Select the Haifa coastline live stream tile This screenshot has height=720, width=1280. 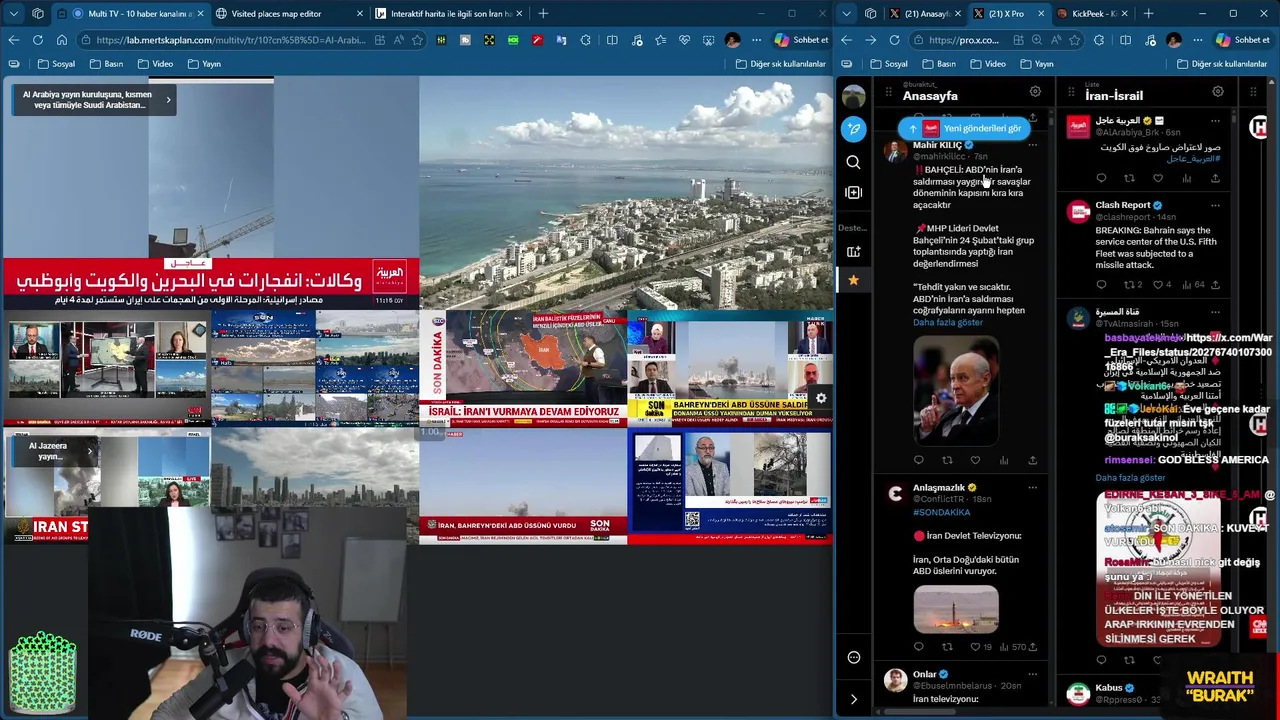click(626, 194)
